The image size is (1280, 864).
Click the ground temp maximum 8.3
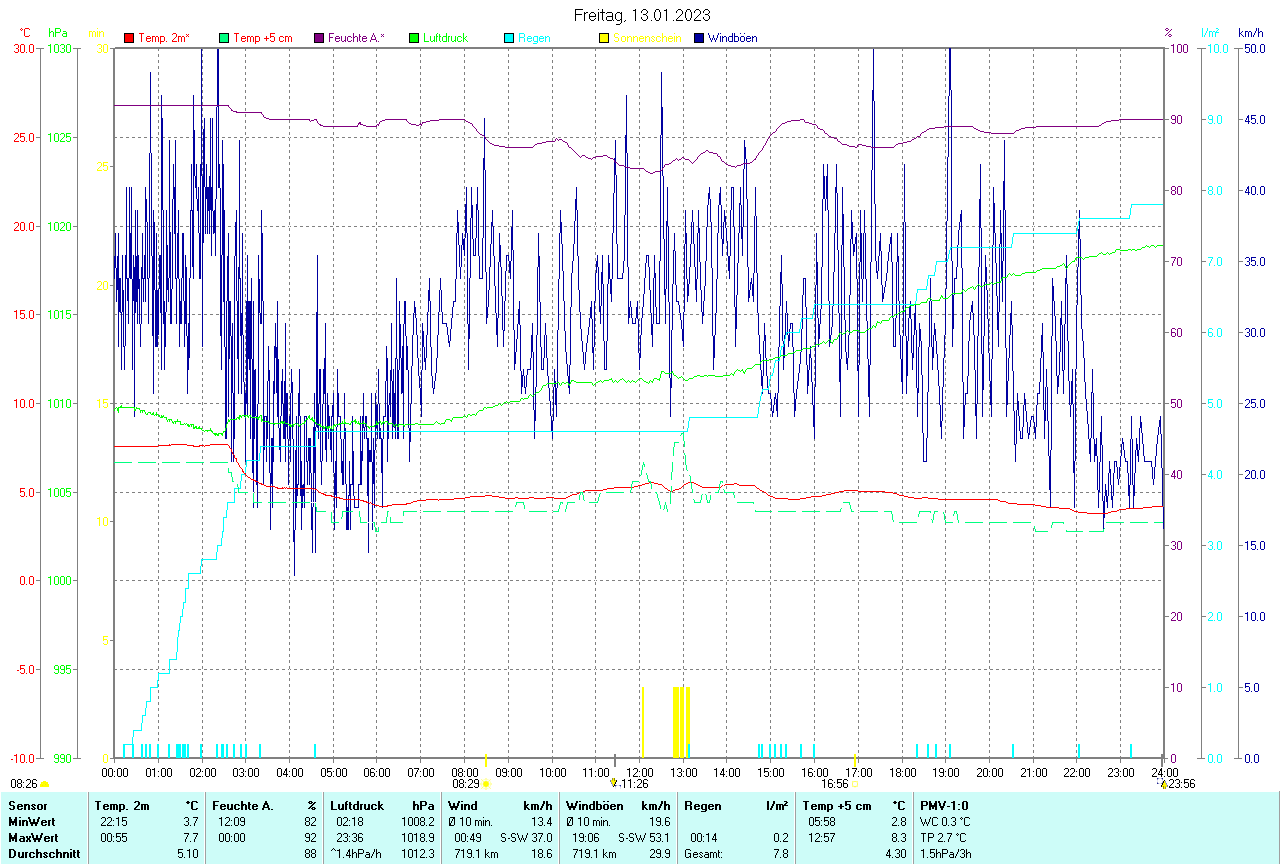coord(898,838)
